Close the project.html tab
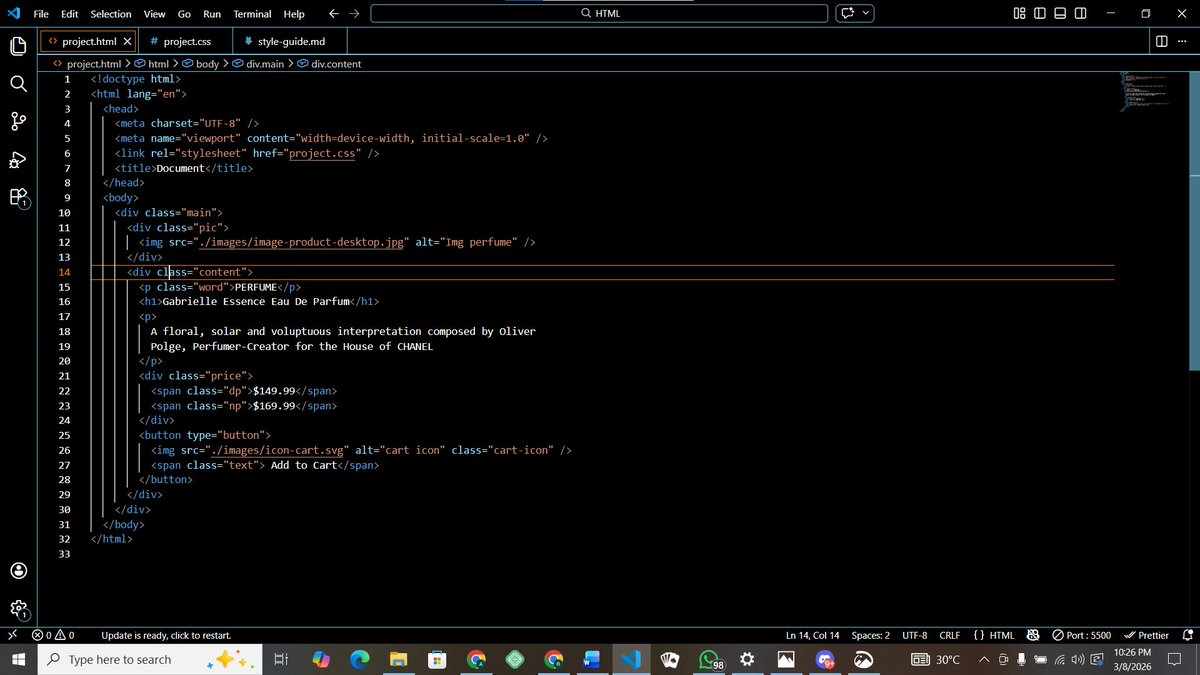1200x675 pixels. [x=127, y=41]
